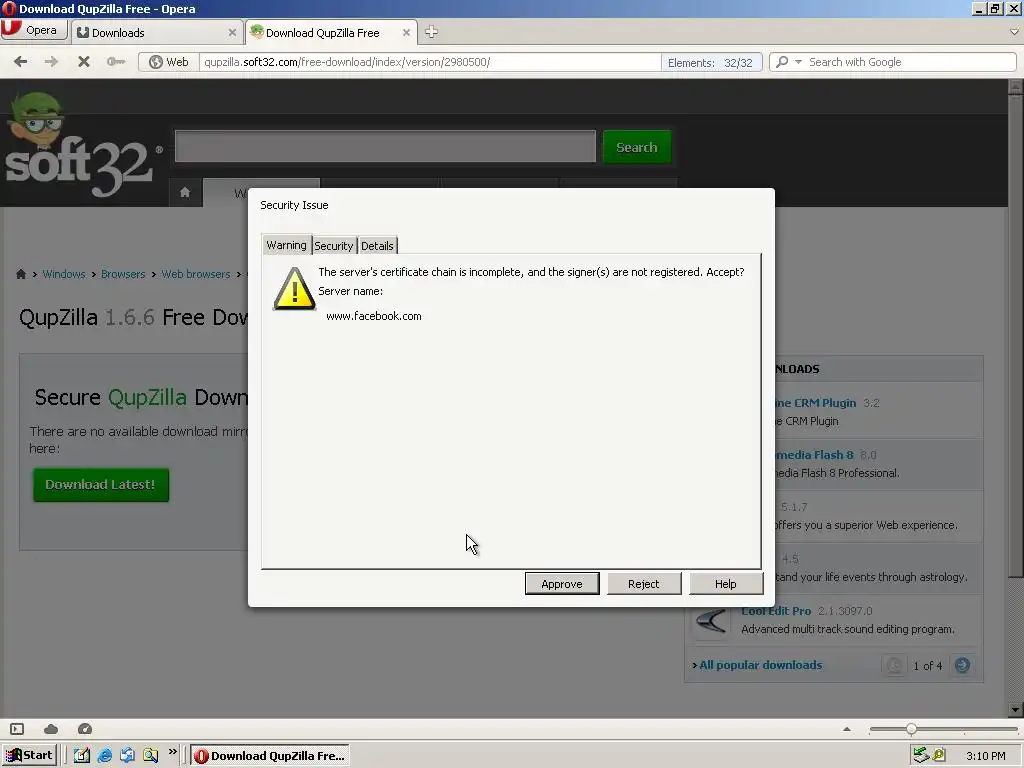Click the soft32 site search box
This screenshot has width=1024, height=768.
point(385,146)
